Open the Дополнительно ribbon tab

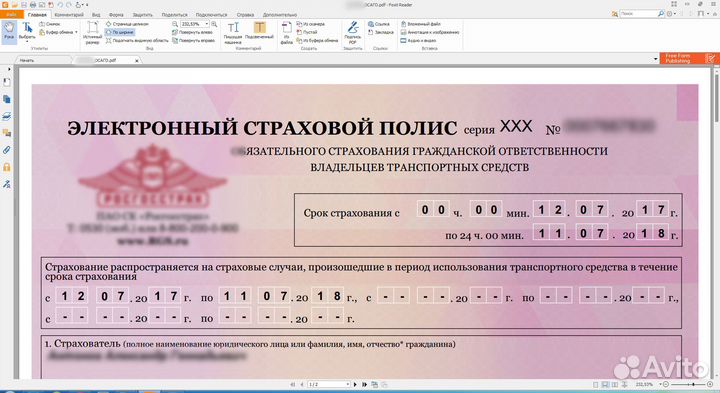280,15
